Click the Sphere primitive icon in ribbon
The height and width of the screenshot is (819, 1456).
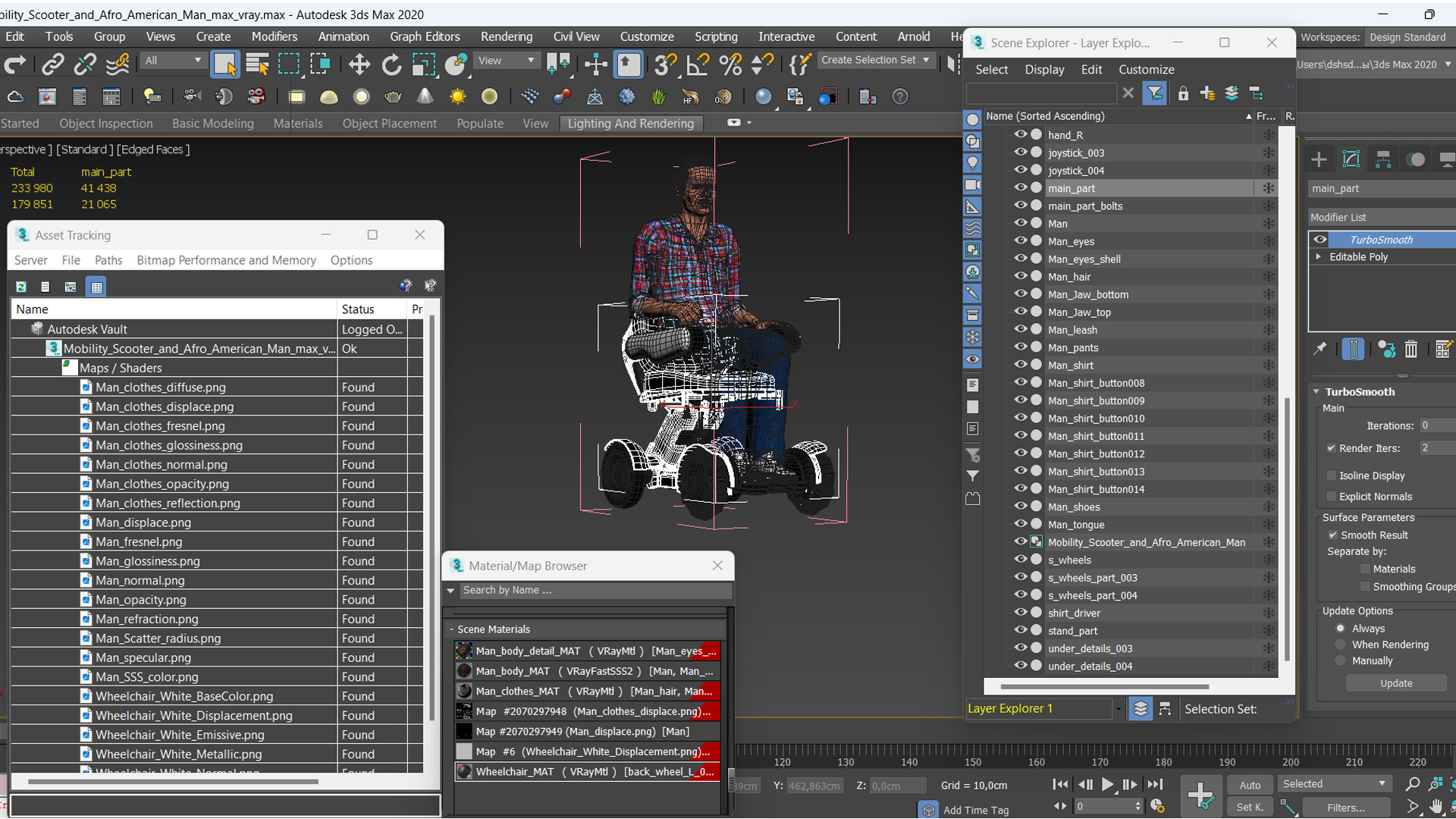coord(362,97)
